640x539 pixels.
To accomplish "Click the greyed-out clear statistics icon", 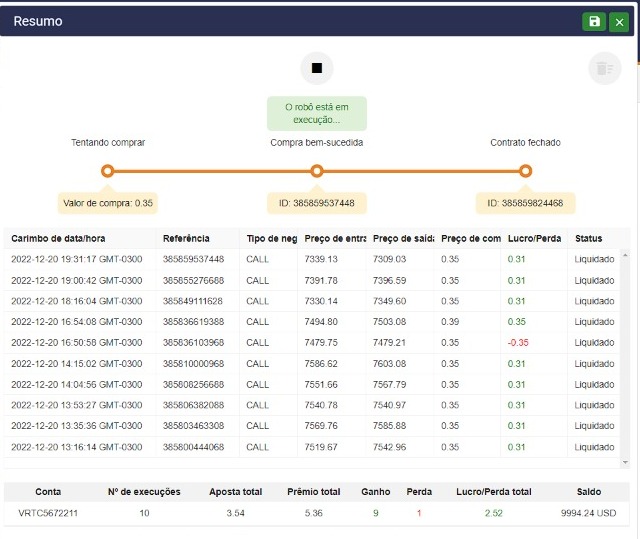I will click(x=604, y=68).
